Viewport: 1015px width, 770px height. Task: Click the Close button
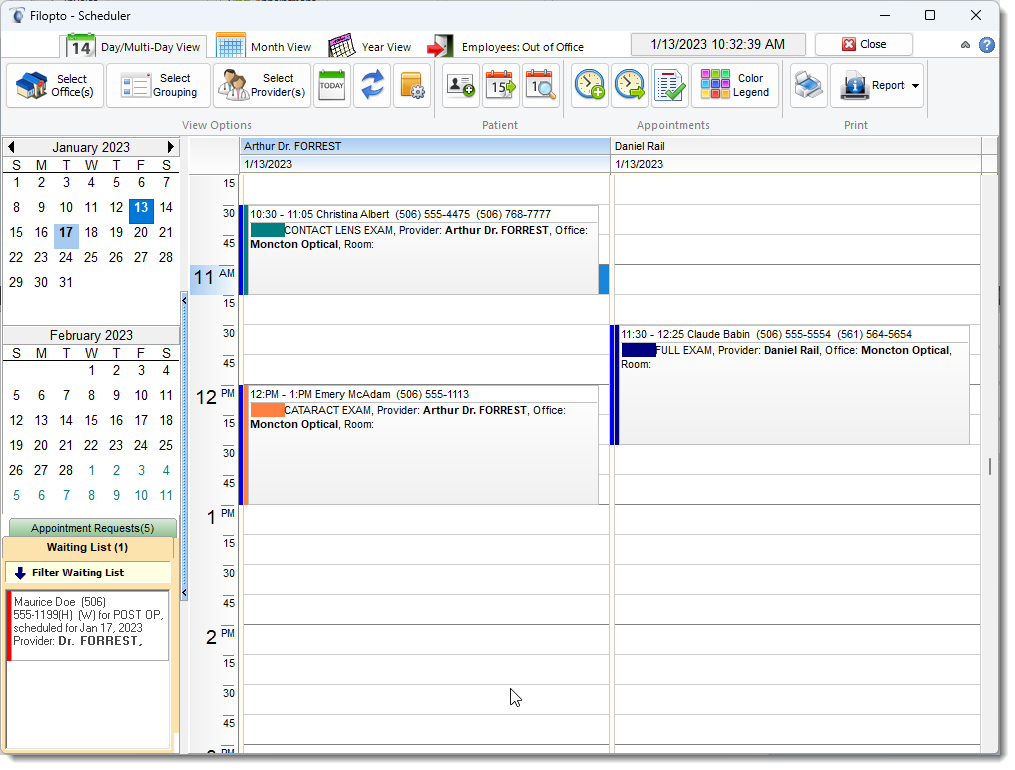click(x=863, y=44)
